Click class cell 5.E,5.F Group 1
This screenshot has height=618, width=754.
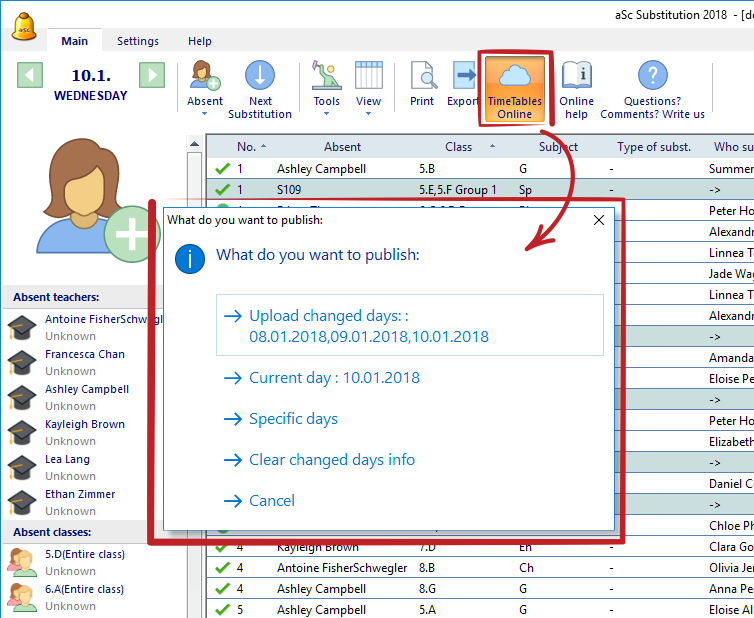[457, 190]
